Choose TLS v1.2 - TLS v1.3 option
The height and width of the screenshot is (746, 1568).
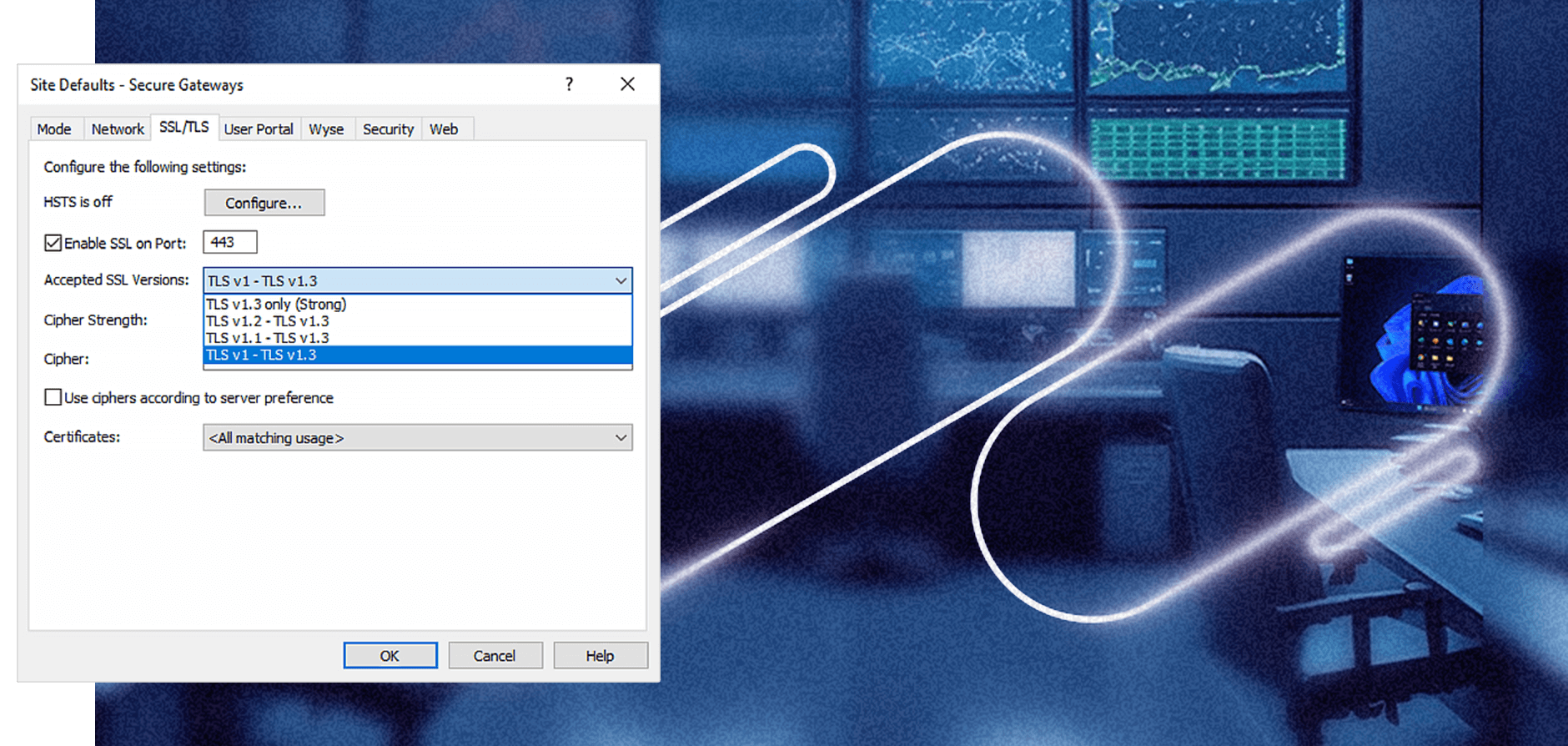[418, 321]
